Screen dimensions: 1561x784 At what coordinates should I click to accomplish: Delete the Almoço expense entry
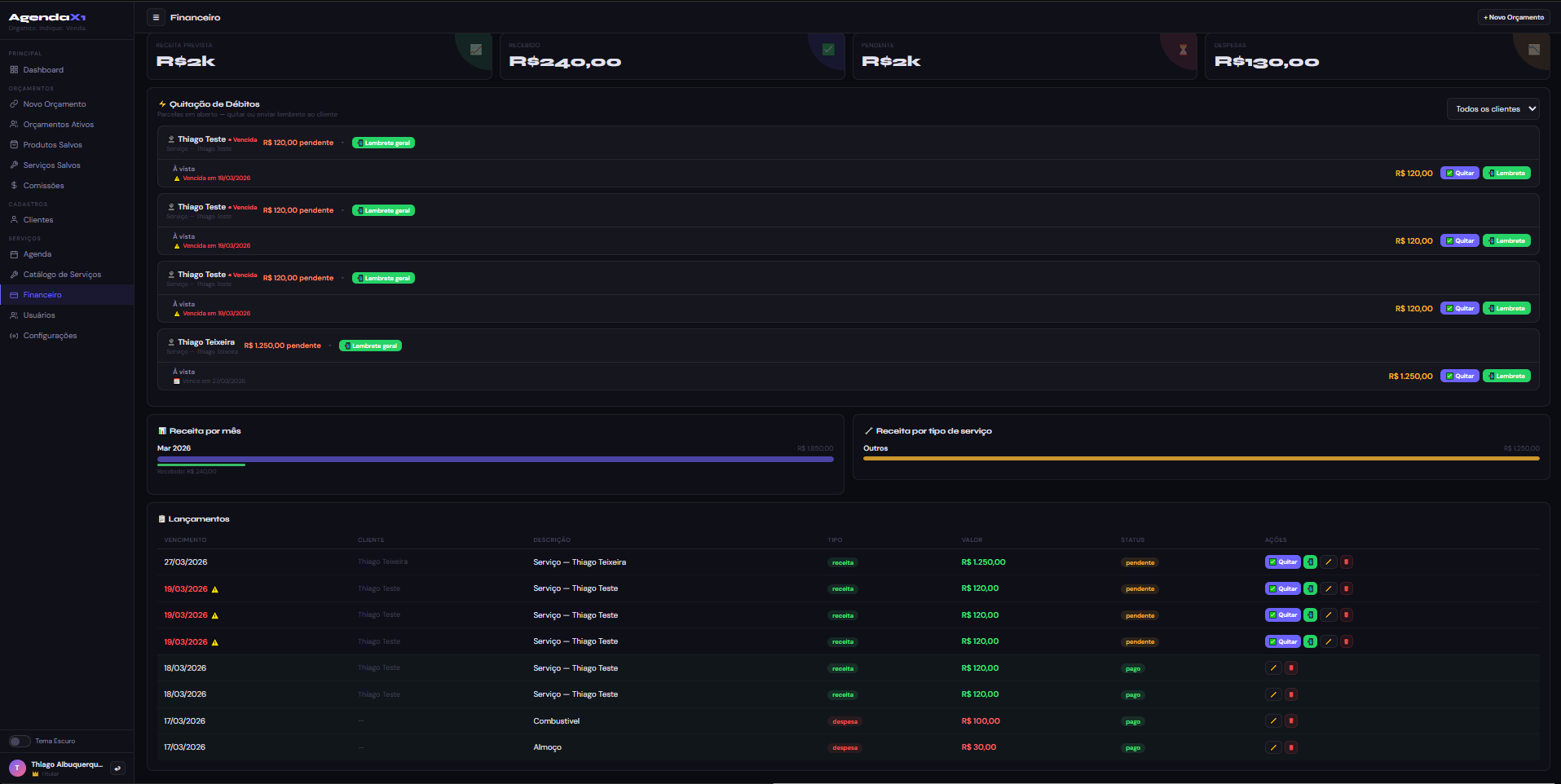[1291, 747]
